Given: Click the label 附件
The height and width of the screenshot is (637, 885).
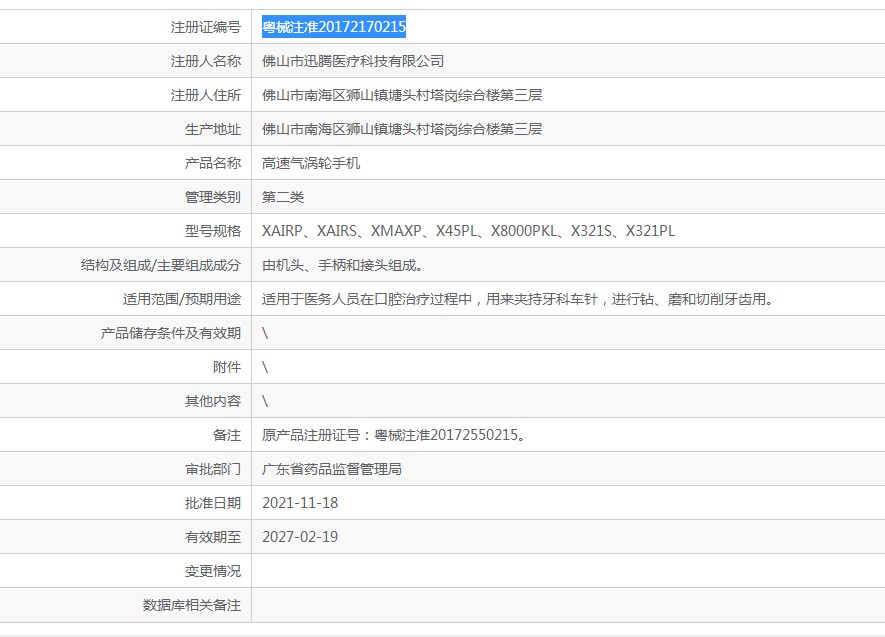Looking at the screenshot, I should 227,367.
